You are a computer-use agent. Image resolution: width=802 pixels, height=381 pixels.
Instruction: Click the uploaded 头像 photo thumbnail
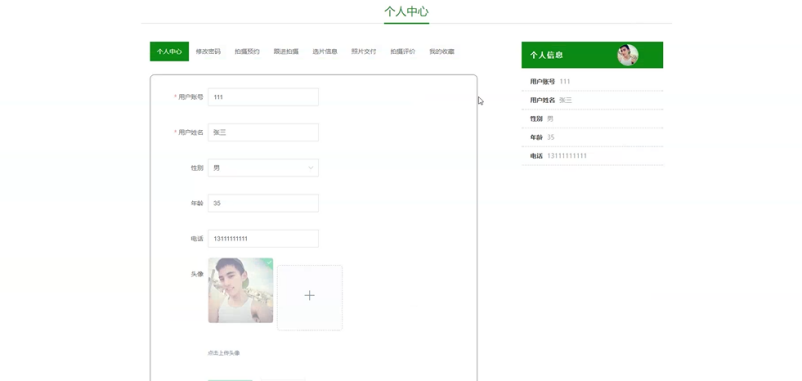(x=240, y=290)
